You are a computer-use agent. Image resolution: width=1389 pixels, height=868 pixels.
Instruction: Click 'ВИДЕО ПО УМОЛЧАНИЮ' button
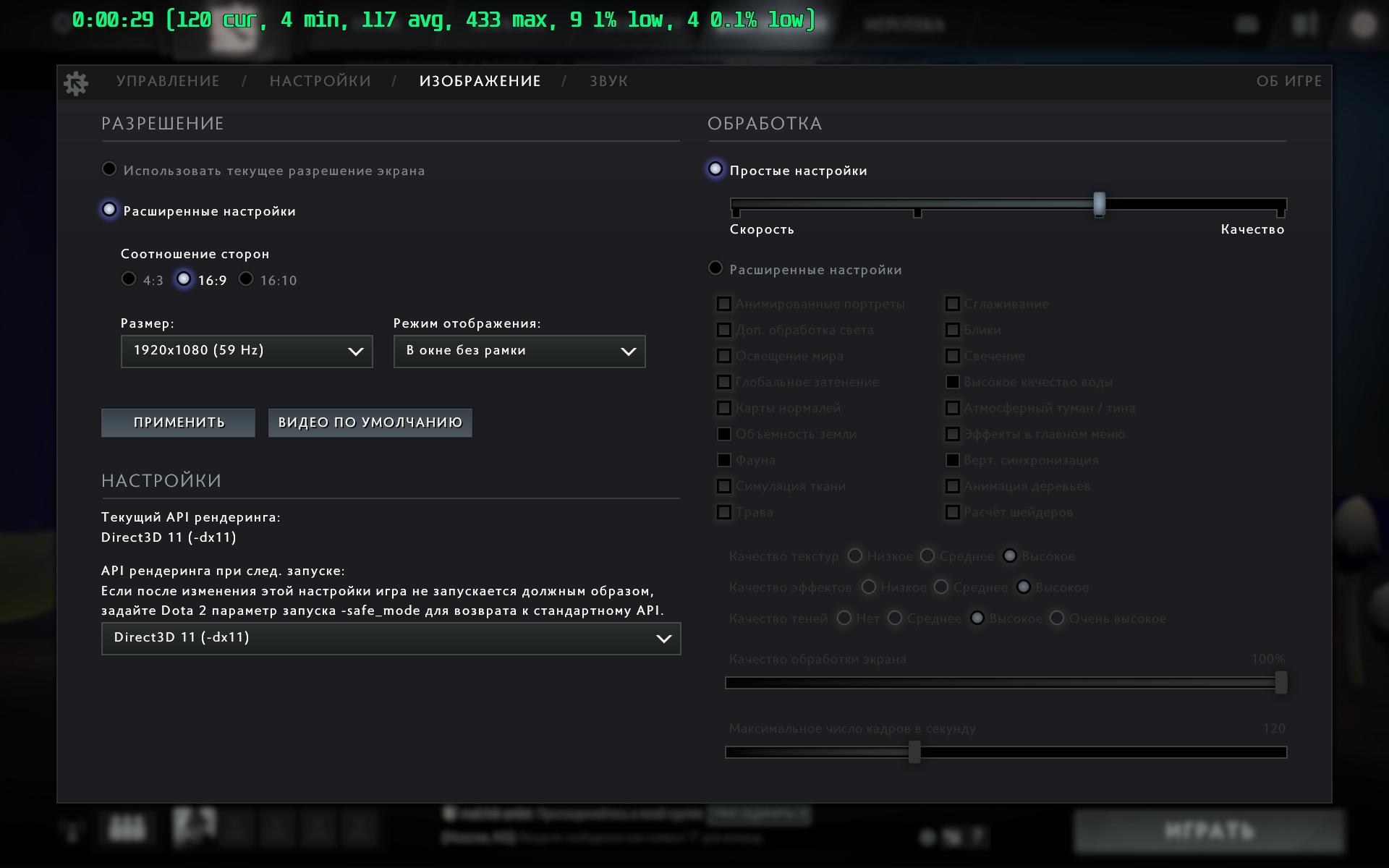click(370, 422)
